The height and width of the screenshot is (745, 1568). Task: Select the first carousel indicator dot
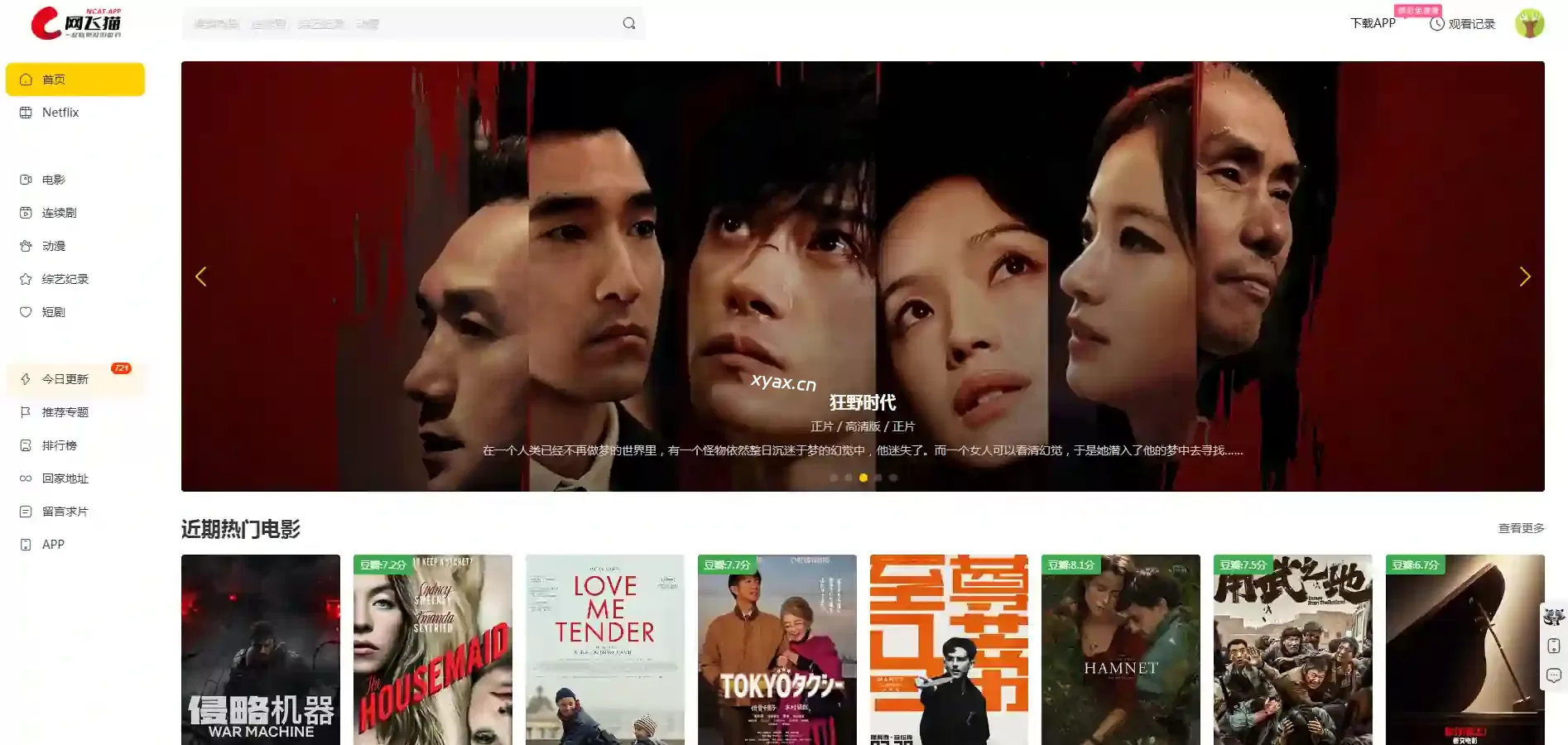tap(834, 478)
